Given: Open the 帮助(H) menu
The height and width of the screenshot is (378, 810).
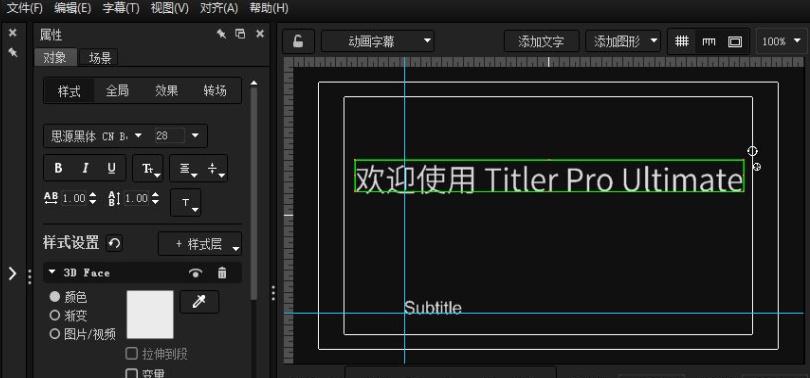Looking at the screenshot, I should click(269, 8).
